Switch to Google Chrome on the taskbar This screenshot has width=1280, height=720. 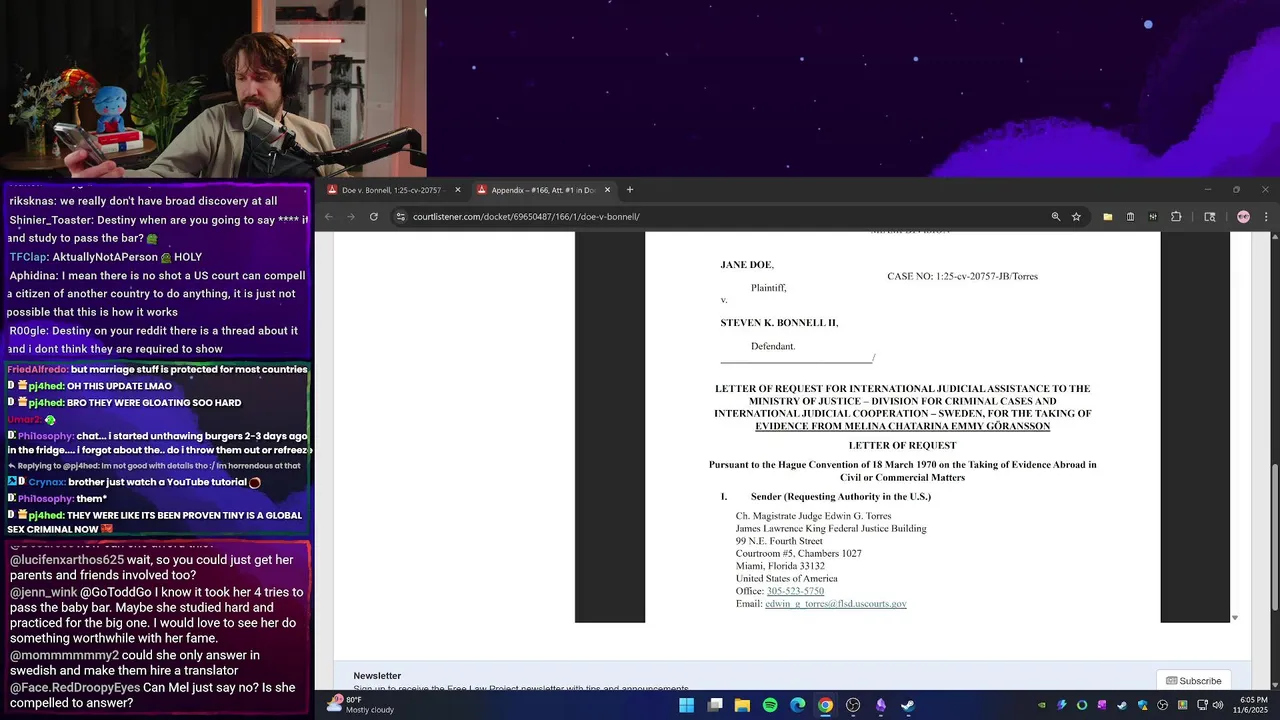(825, 705)
